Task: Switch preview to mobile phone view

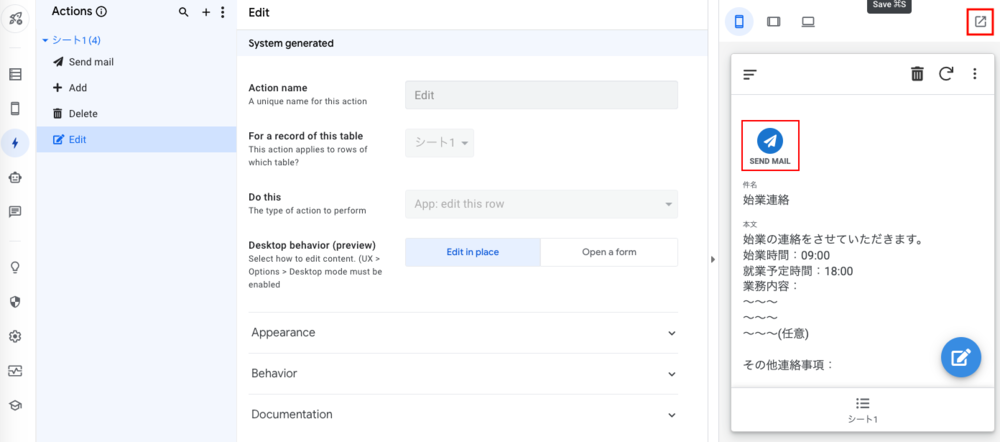Action: (740, 22)
